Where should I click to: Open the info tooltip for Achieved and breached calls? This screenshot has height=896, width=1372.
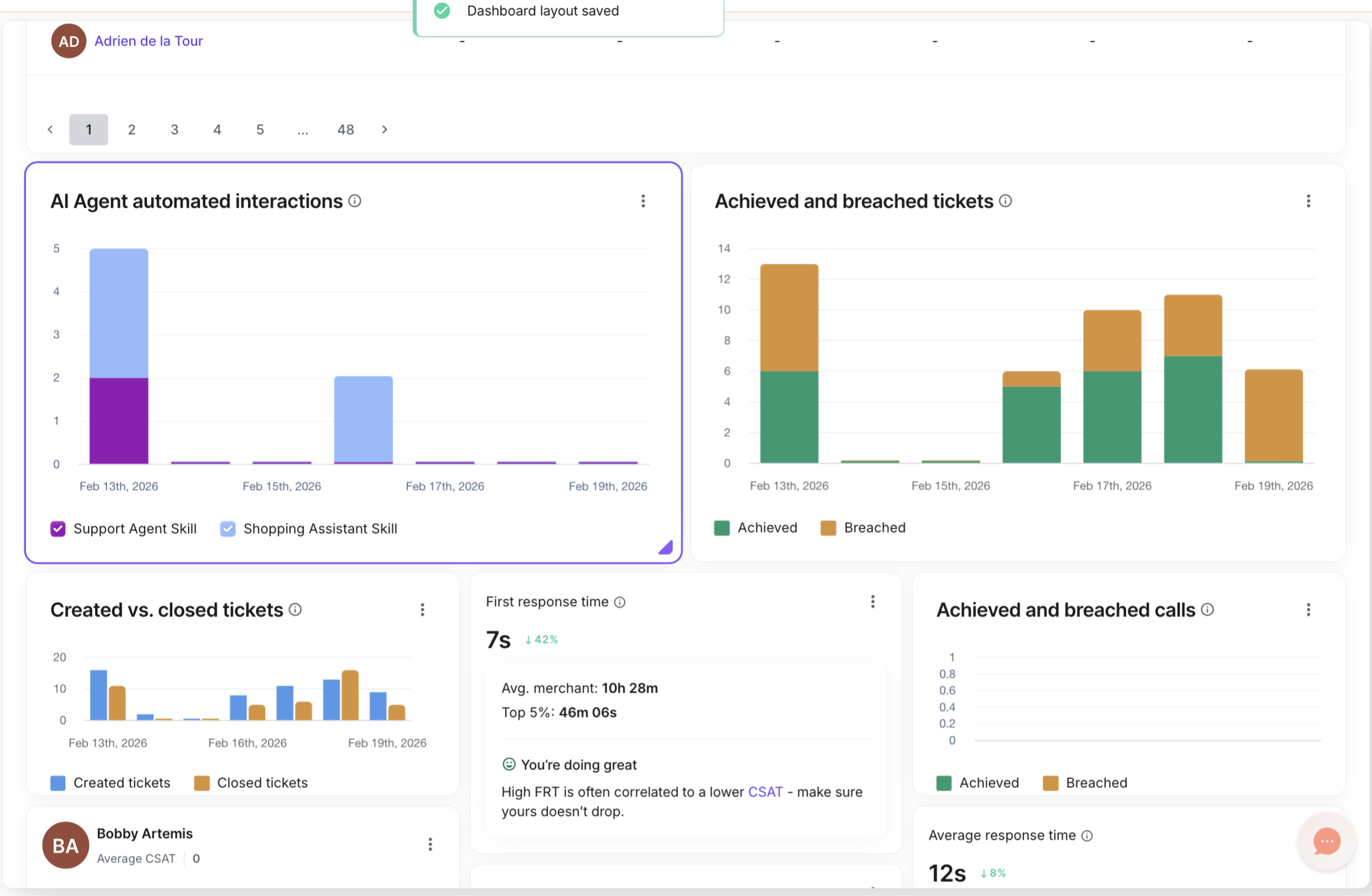click(1209, 610)
